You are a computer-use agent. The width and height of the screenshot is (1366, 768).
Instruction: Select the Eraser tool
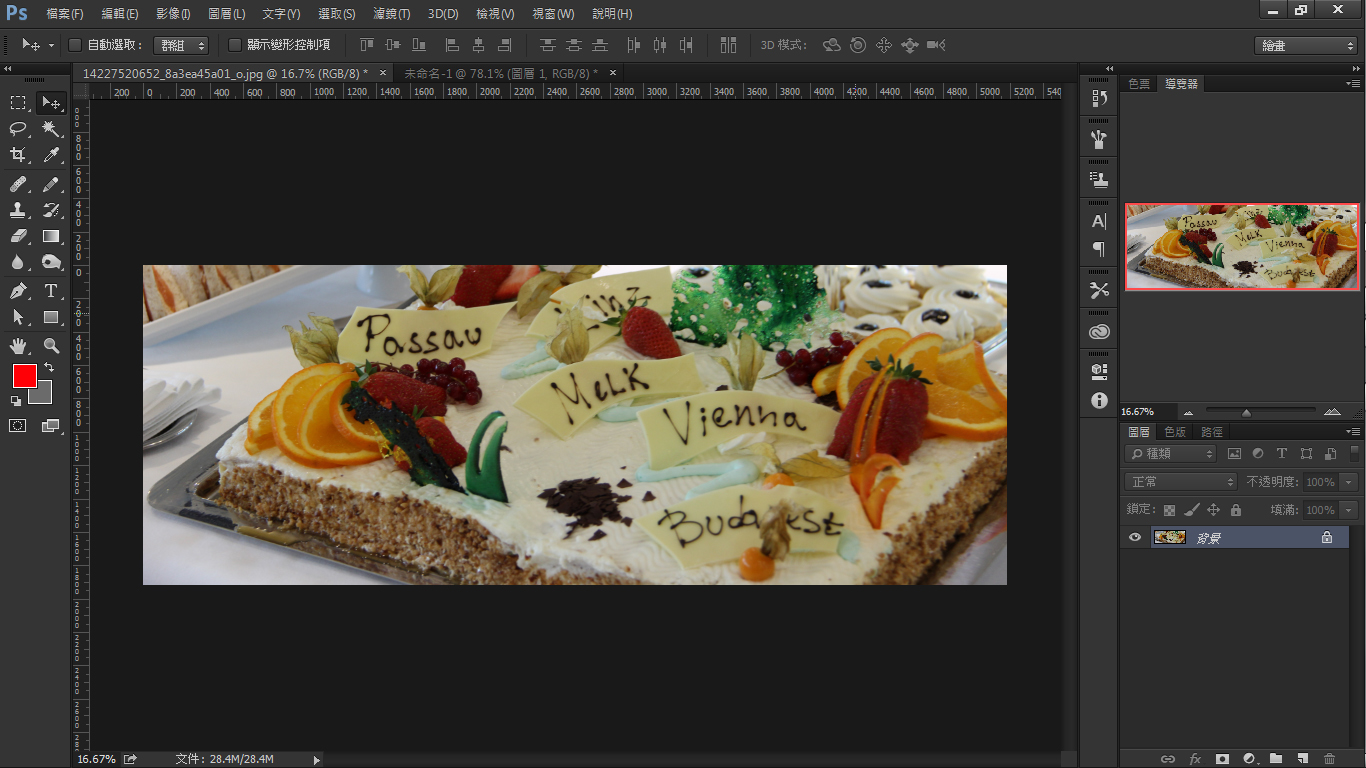click(x=18, y=236)
